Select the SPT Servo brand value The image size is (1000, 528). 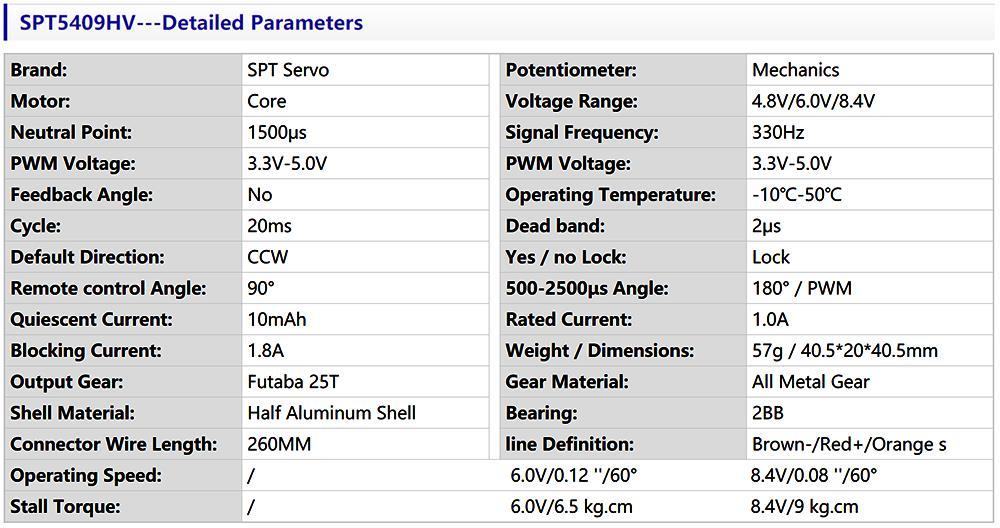coord(288,70)
